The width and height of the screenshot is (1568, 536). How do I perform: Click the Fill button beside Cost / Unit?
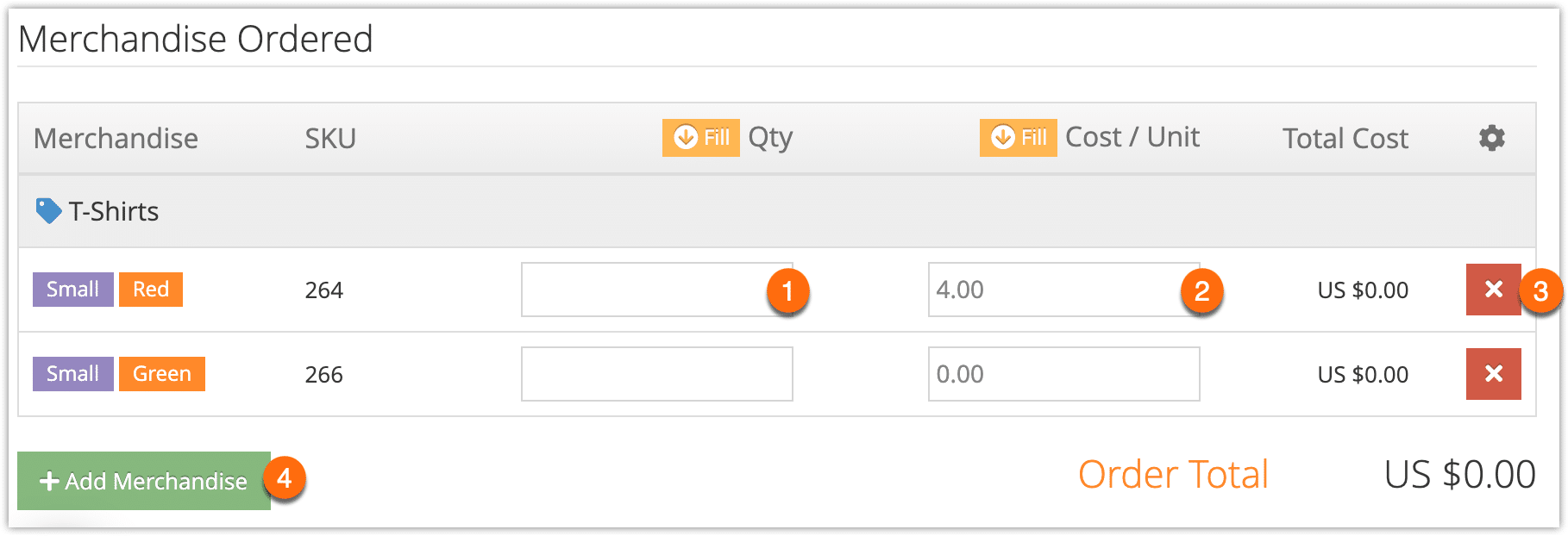point(1018,138)
